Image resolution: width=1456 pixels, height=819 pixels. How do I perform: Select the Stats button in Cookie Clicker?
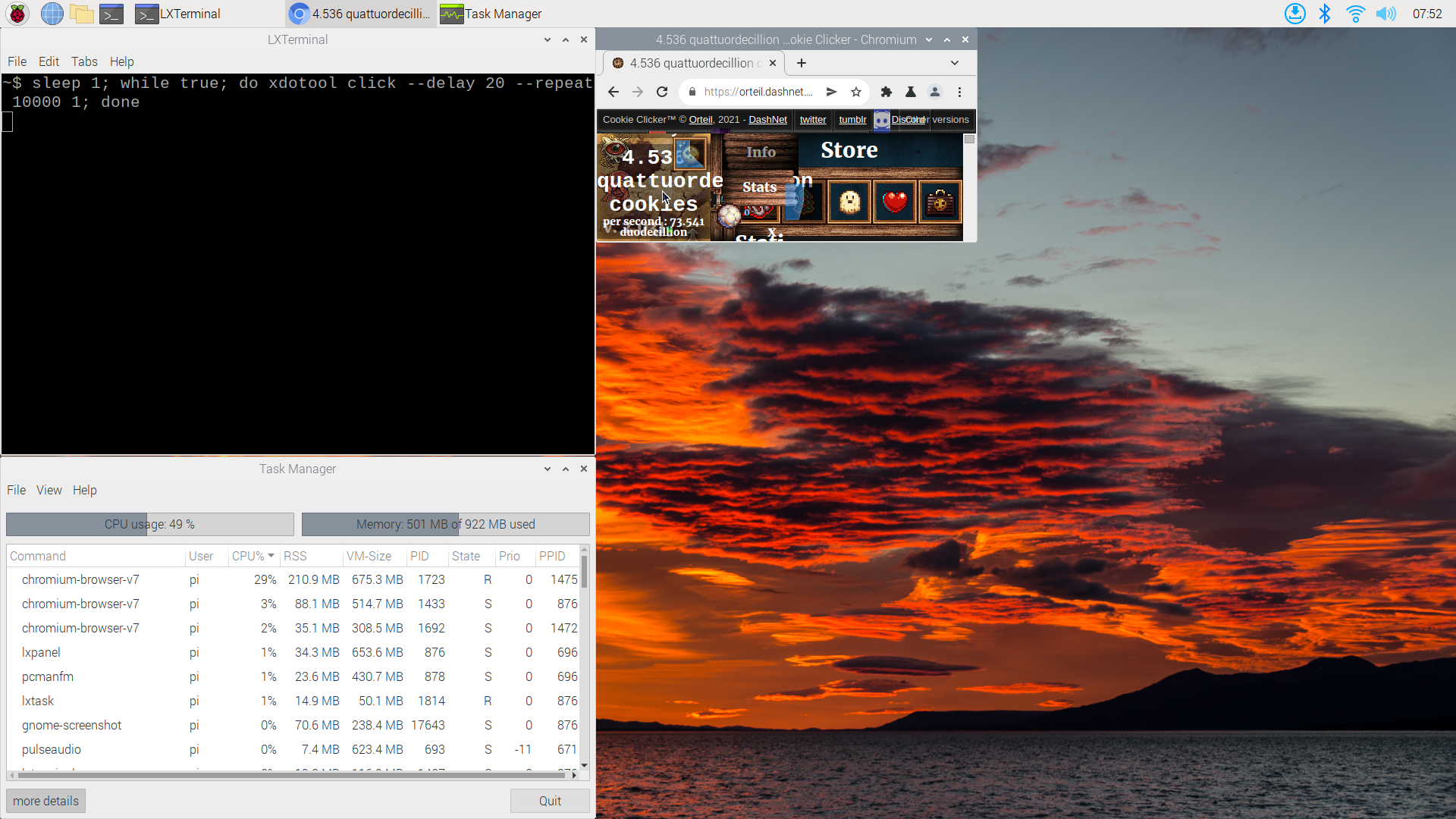coord(760,187)
